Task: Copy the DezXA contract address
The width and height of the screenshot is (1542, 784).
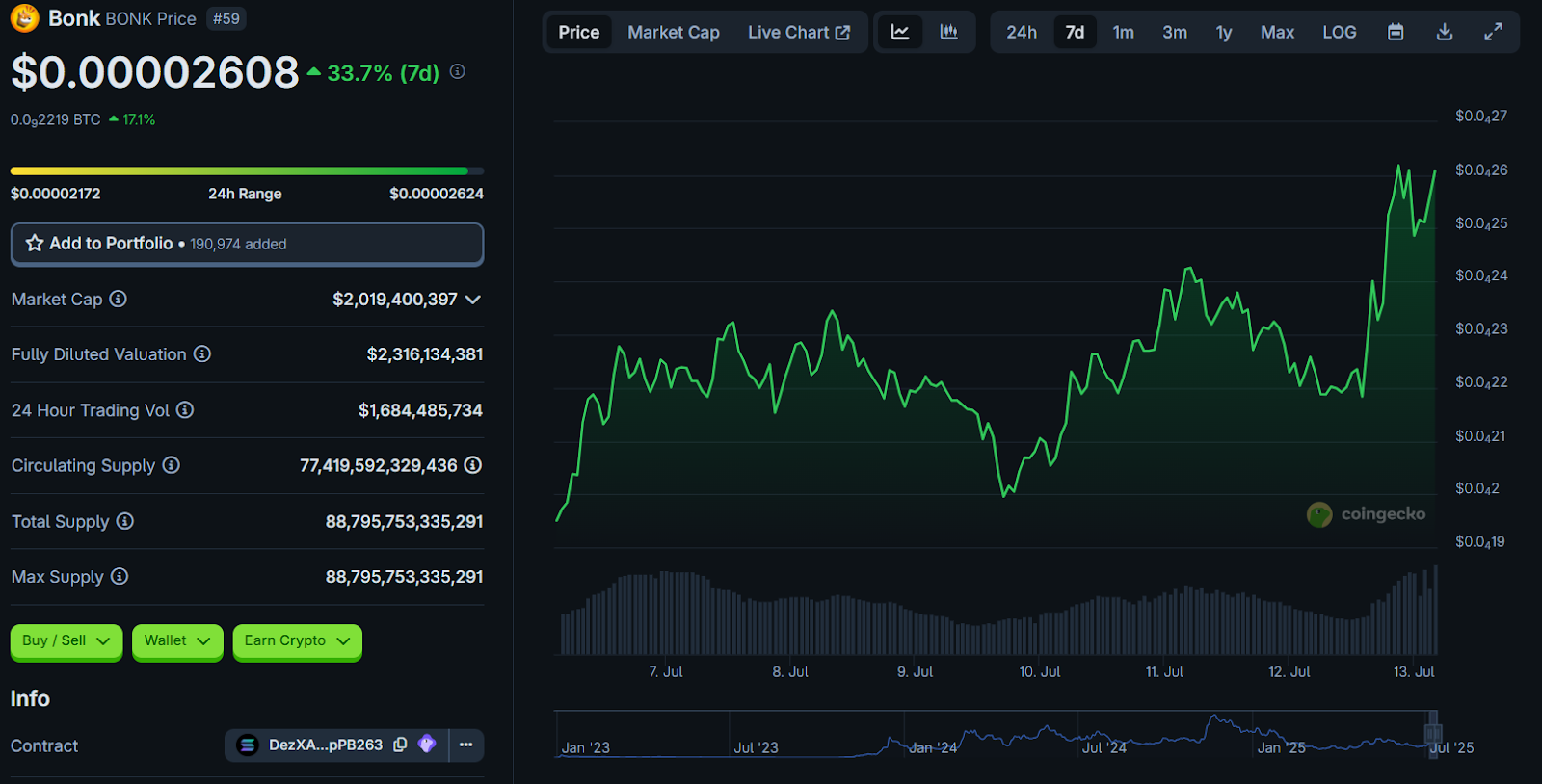Action: (x=400, y=745)
